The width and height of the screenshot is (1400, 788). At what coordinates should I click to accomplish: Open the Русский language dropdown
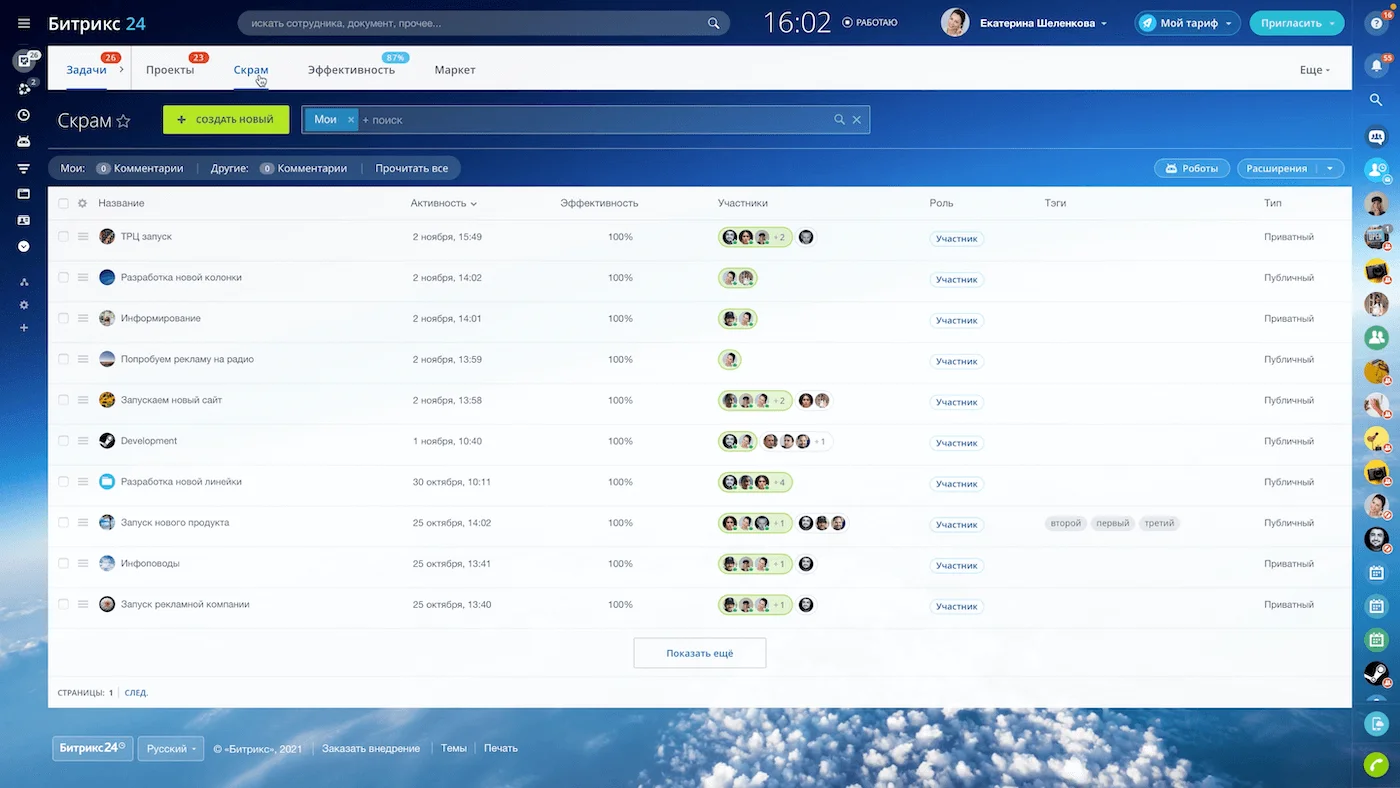[x=171, y=749]
